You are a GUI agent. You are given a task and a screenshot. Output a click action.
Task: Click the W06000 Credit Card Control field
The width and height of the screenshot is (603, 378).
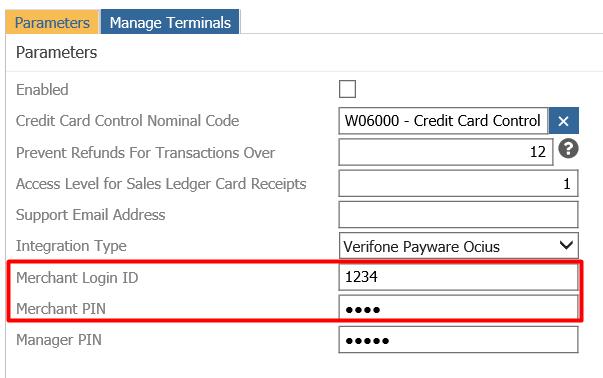coord(443,121)
